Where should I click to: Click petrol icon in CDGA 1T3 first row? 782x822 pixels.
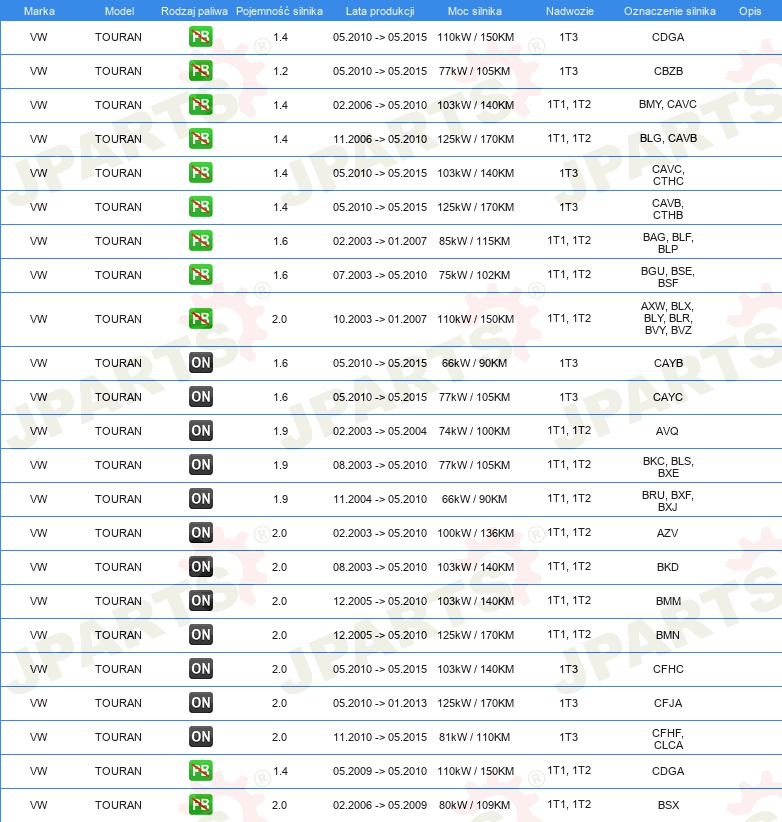(x=201, y=37)
